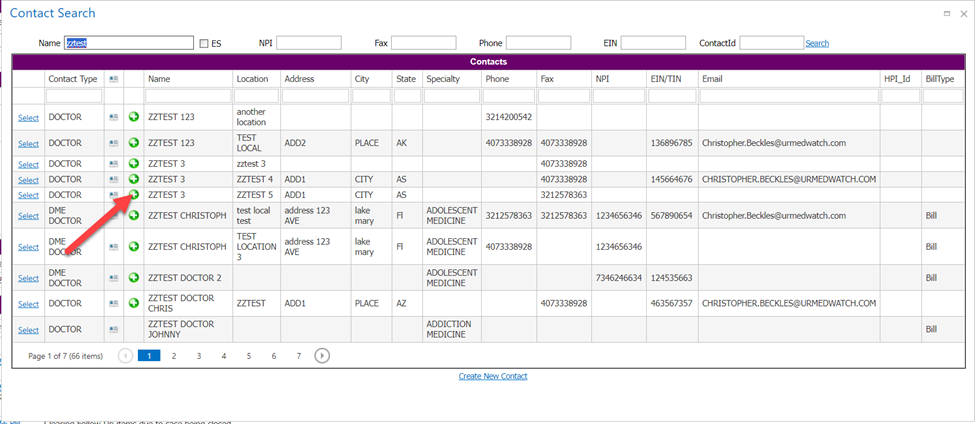Viewport: 975px width, 424px height.
Task: Focus the ContactId search field
Action: tap(770, 43)
